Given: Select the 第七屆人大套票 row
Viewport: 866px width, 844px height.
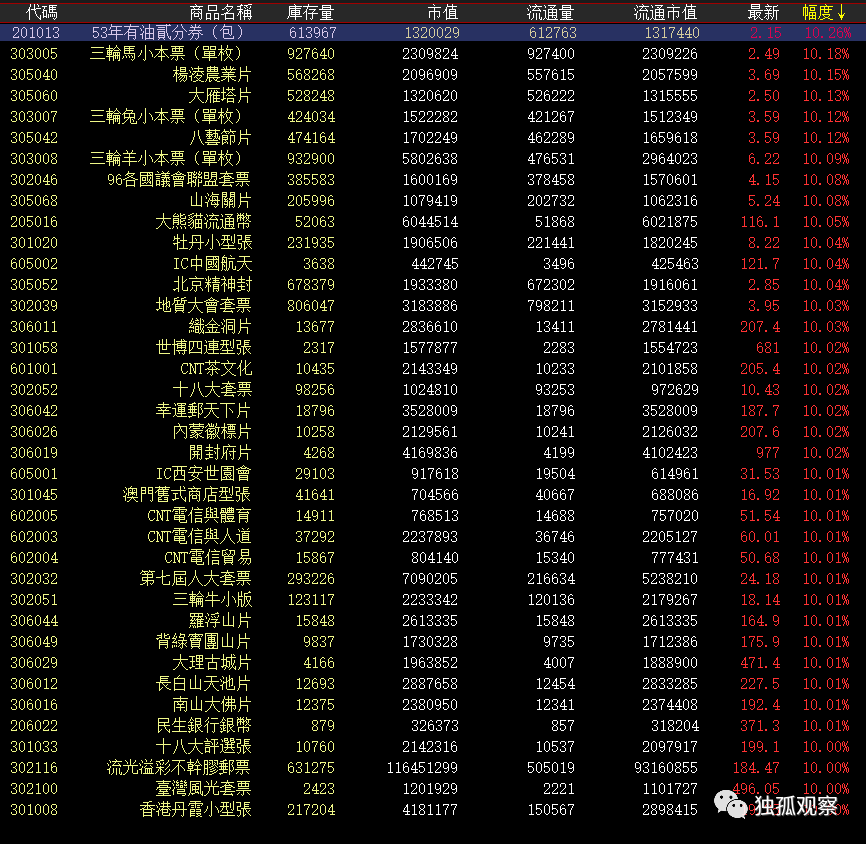Looking at the screenshot, I should [x=433, y=578].
